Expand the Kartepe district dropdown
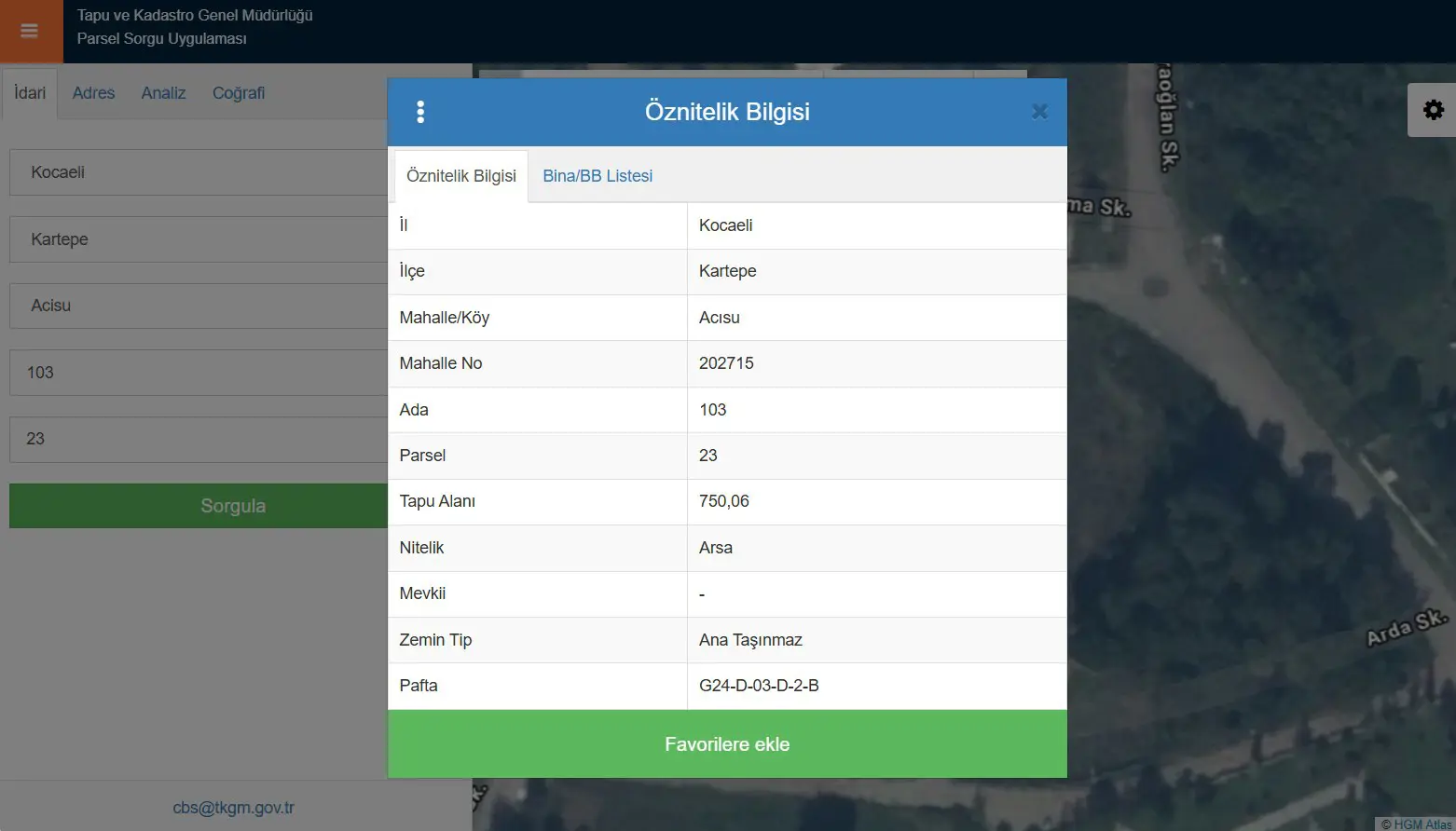 [x=199, y=239]
